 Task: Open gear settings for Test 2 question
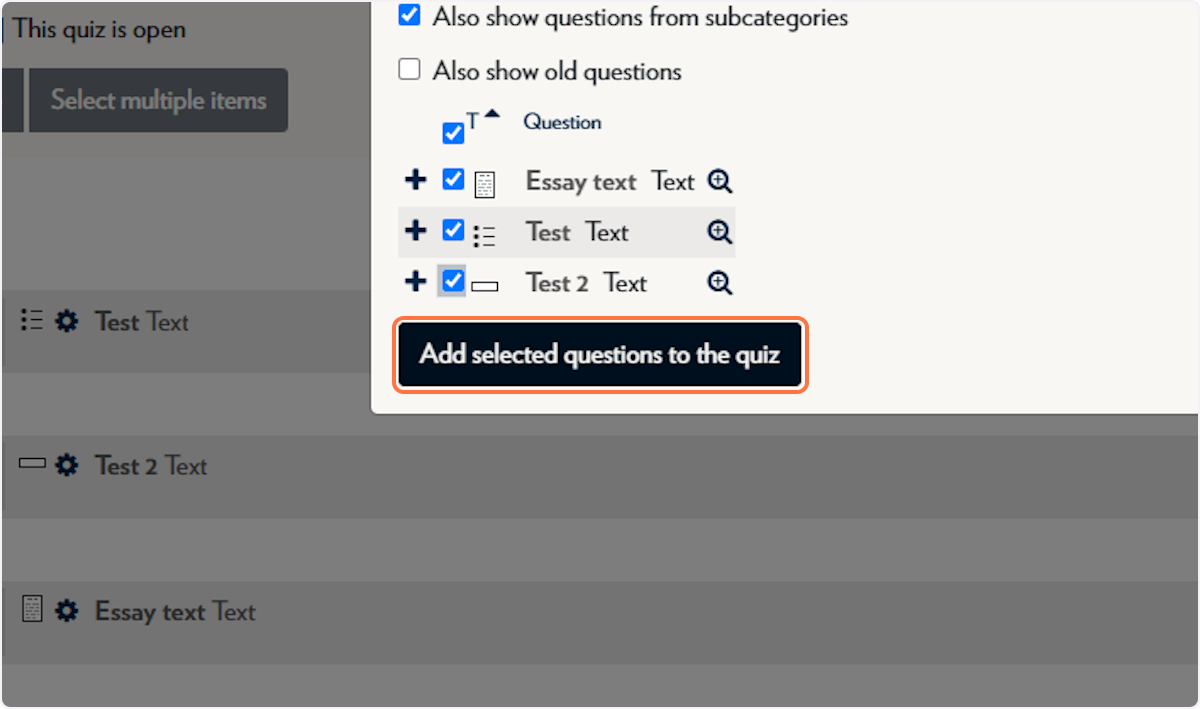coord(66,465)
